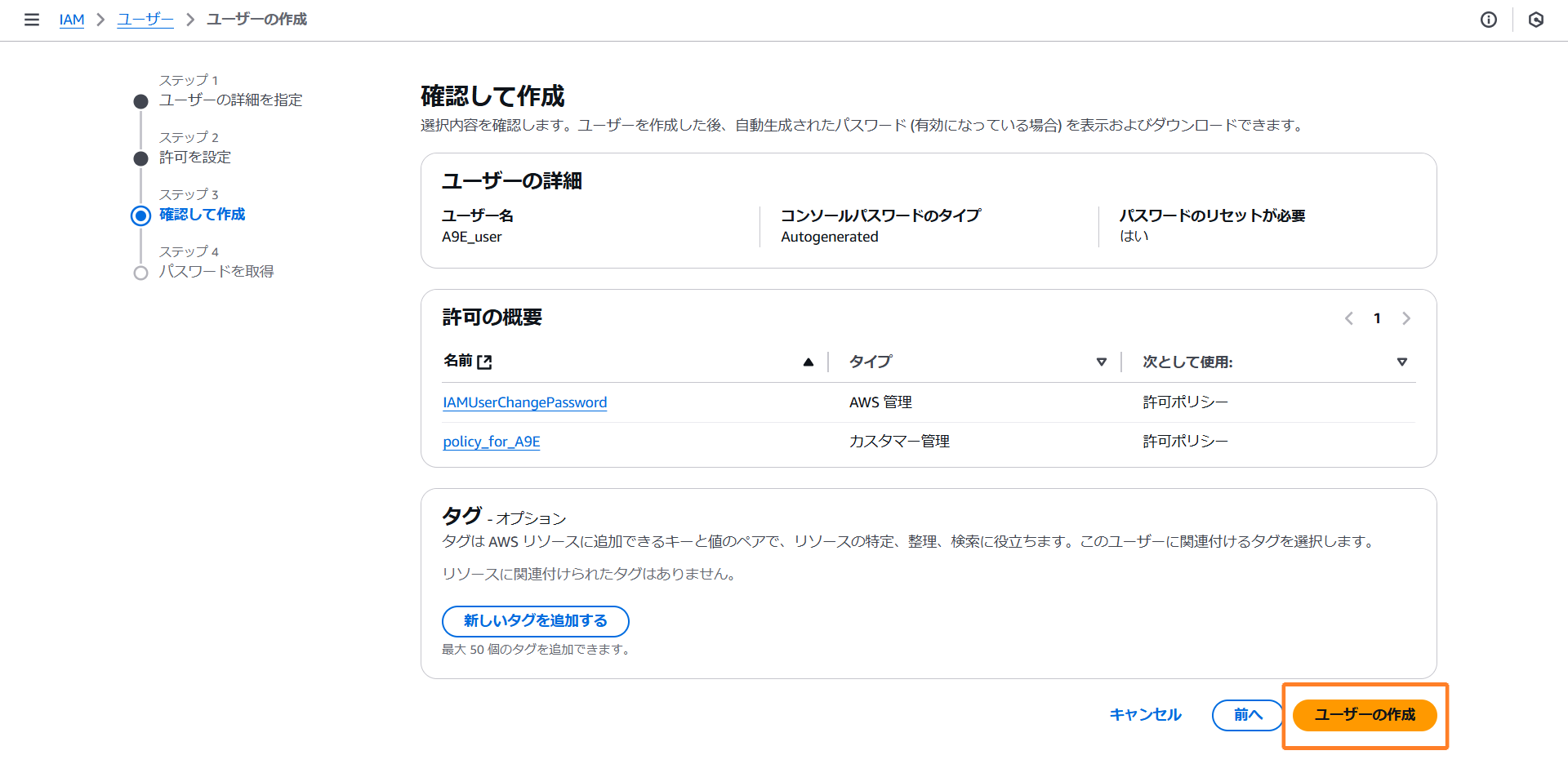Sort the 次として使用 column with arrow
Viewport: 1568px width, 764px height.
[x=1401, y=362]
